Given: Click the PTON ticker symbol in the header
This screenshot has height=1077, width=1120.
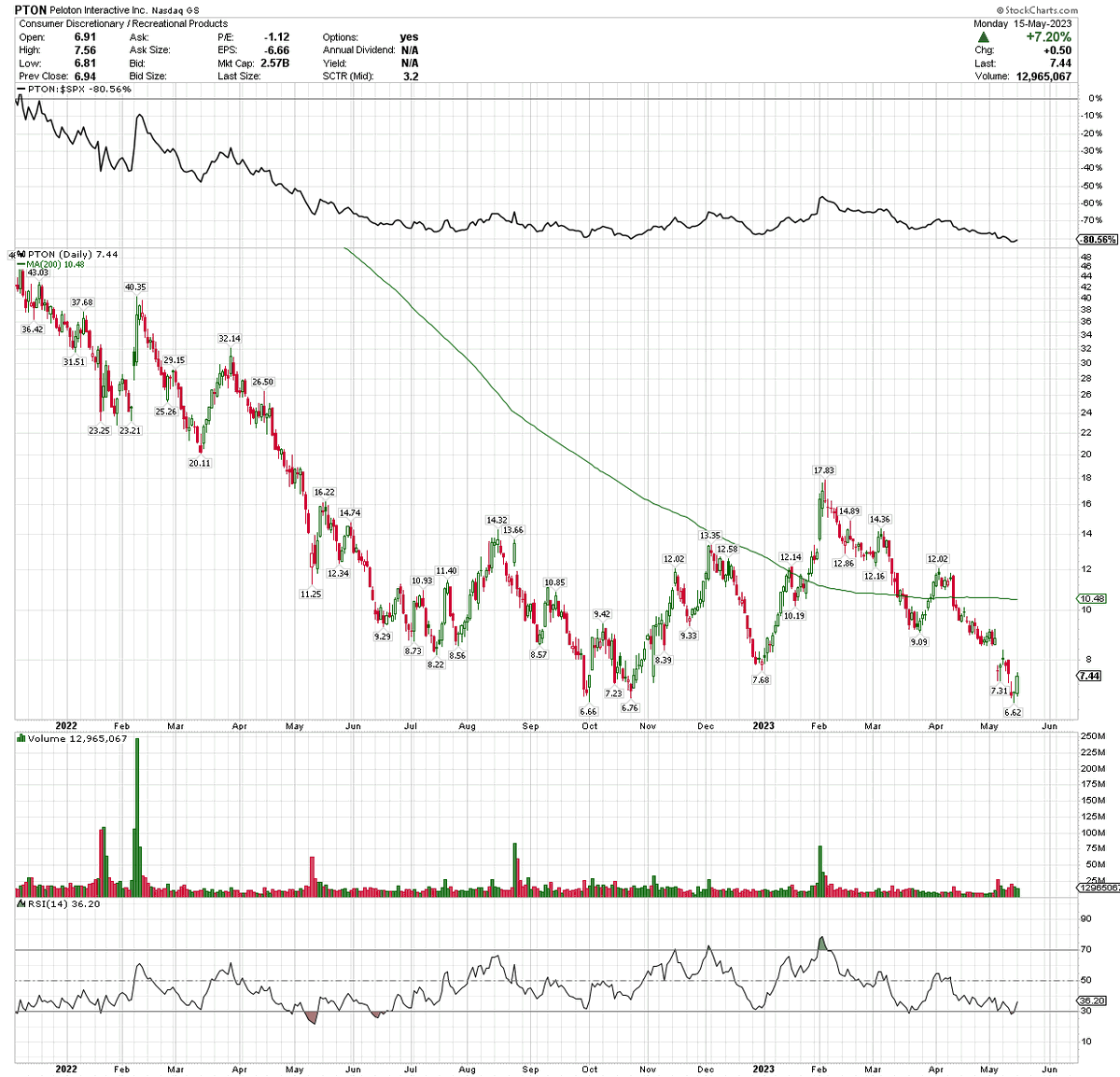Looking at the screenshot, I should click(x=32, y=10).
